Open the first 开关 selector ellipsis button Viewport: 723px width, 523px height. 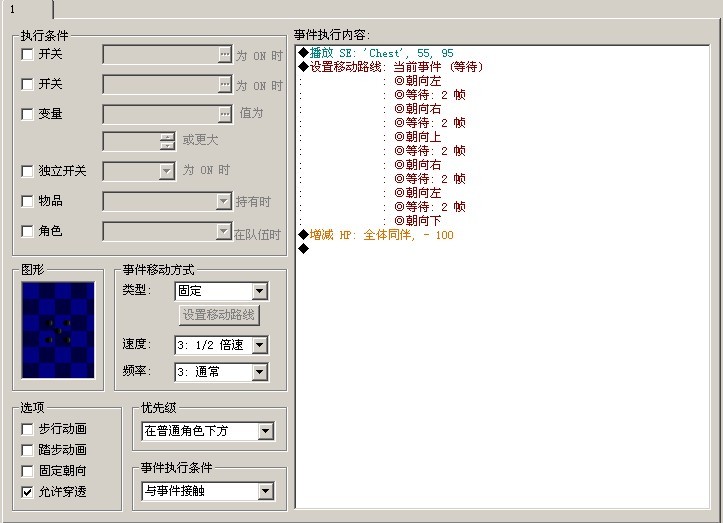pos(225,54)
